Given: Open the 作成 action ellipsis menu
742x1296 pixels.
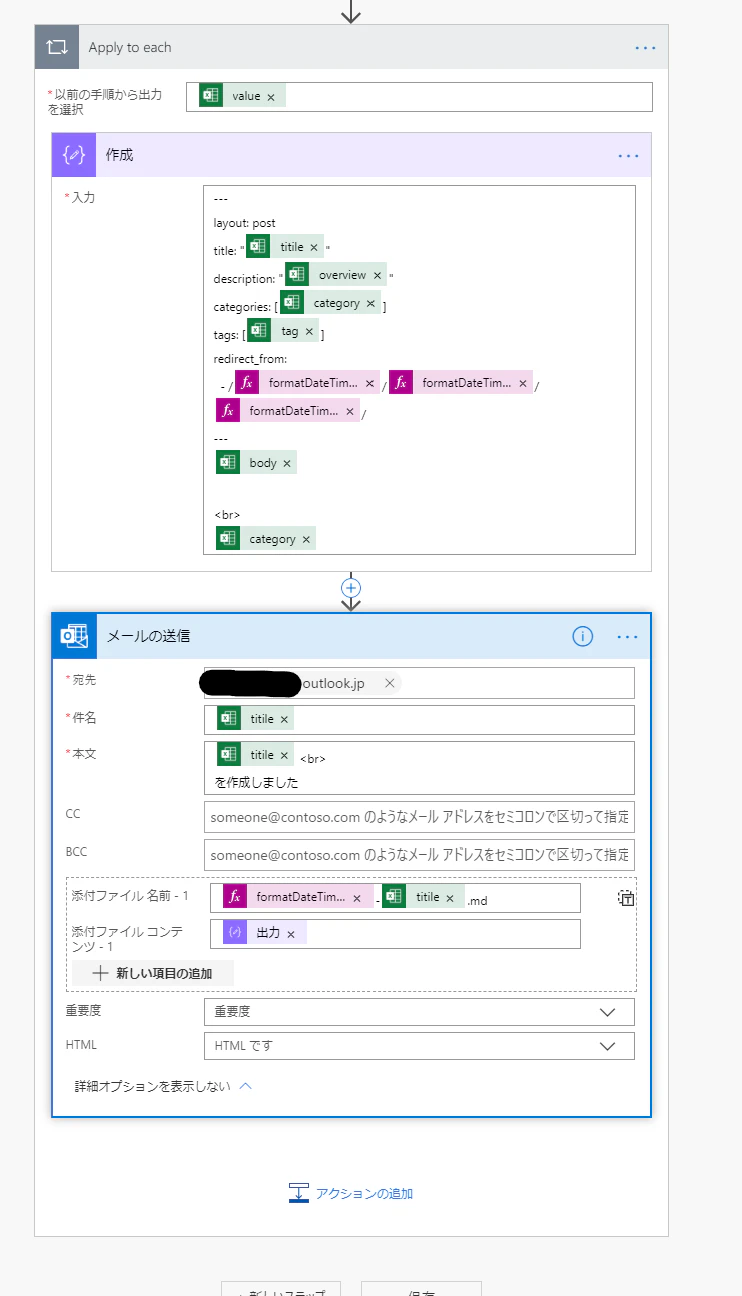Looking at the screenshot, I should [628, 155].
